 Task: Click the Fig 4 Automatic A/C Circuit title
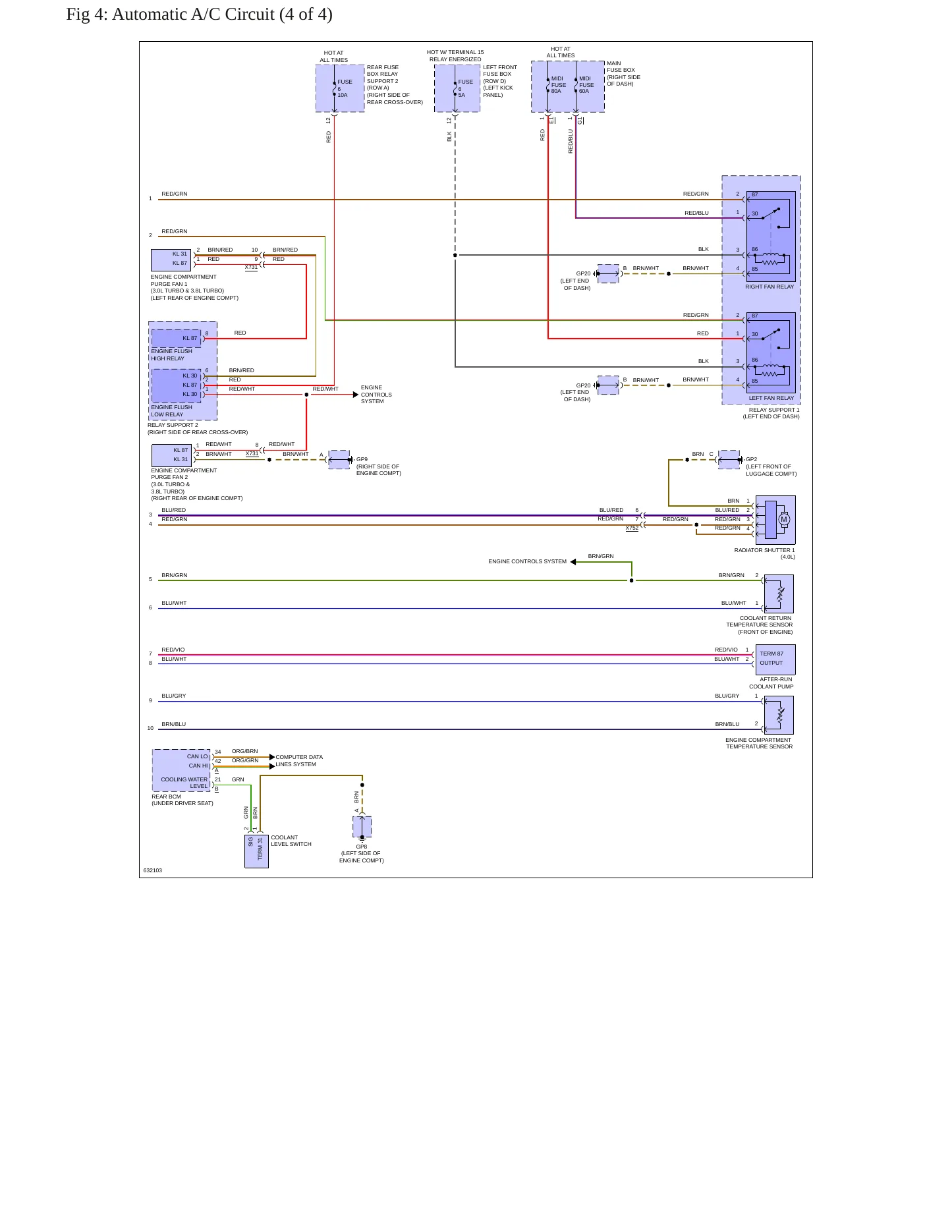tap(199, 14)
